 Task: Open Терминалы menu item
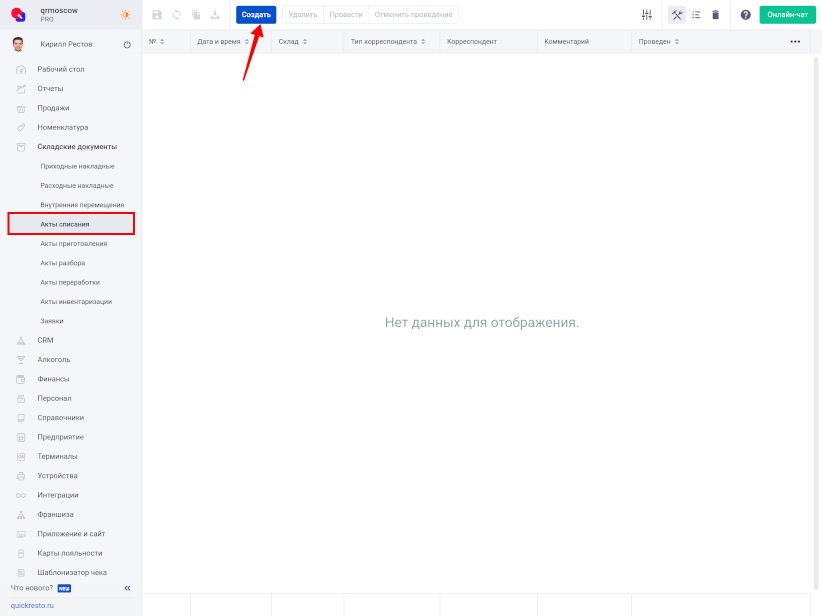(x=57, y=457)
